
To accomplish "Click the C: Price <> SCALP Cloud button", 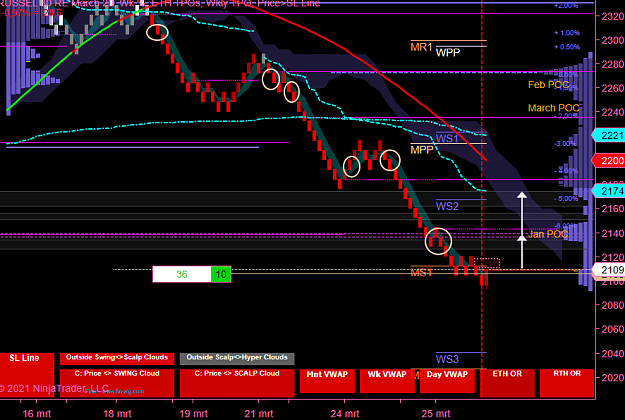I will tap(237, 383).
